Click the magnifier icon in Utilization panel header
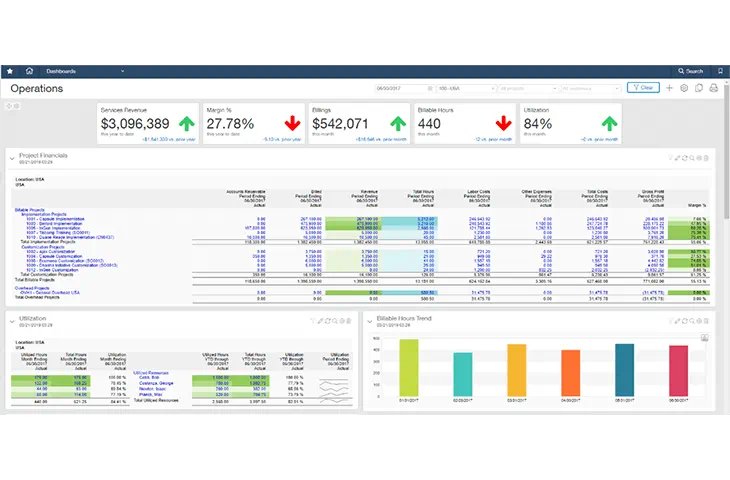This screenshot has height=480, width=730. [334, 321]
